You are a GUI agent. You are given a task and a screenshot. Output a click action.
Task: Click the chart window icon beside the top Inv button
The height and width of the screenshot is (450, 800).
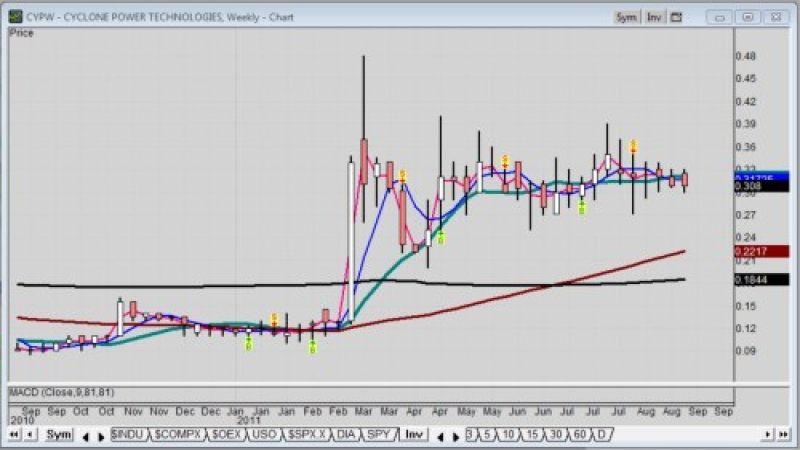point(676,17)
